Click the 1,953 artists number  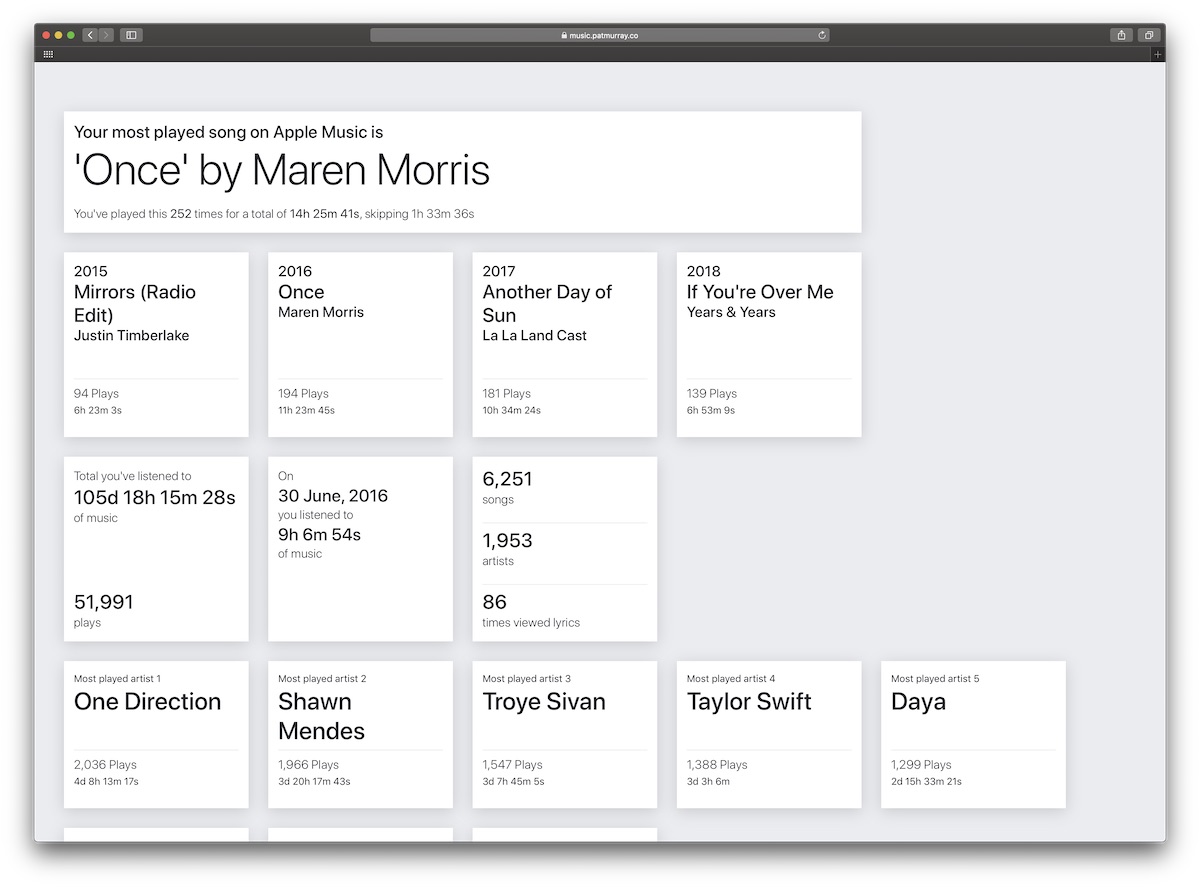pyautogui.click(x=507, y=541)
